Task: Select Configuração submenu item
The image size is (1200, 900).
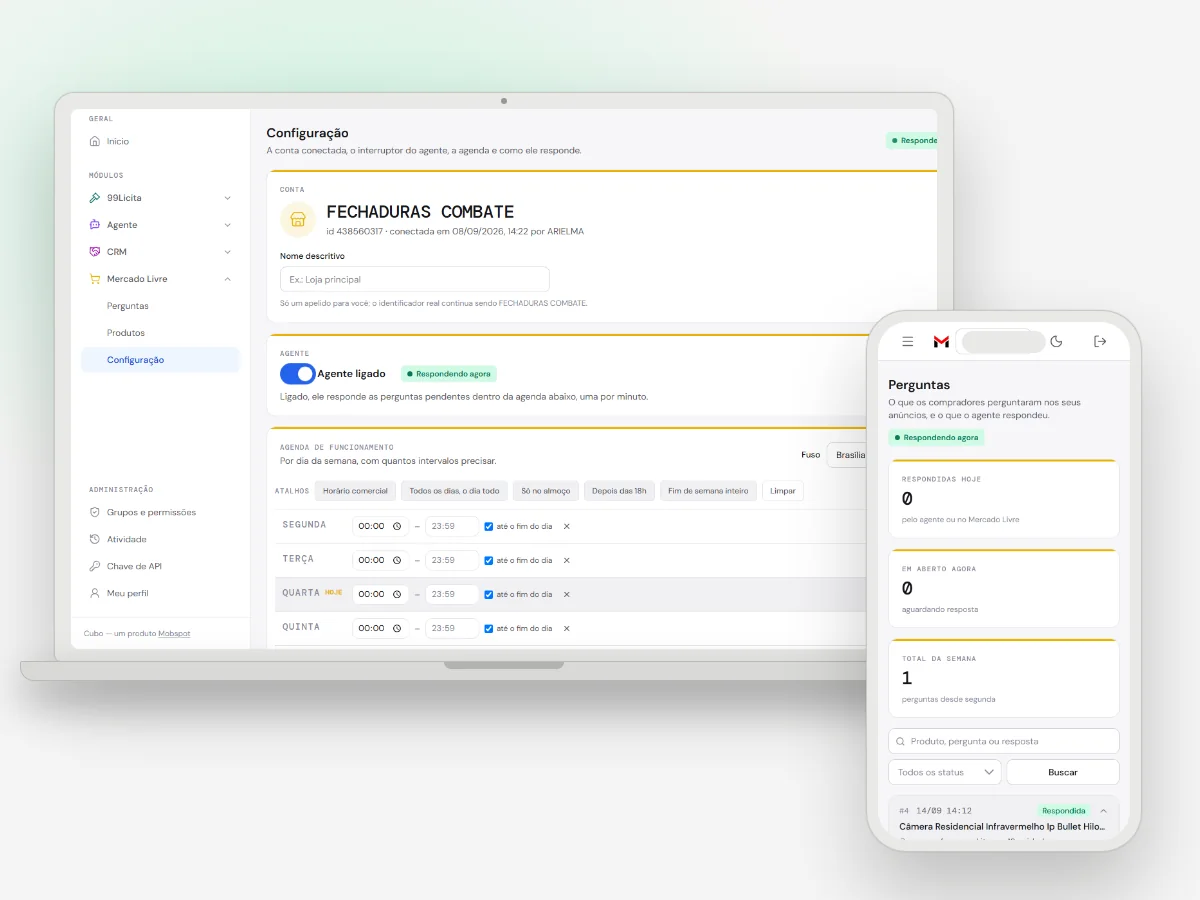Action: coord(160,360)
